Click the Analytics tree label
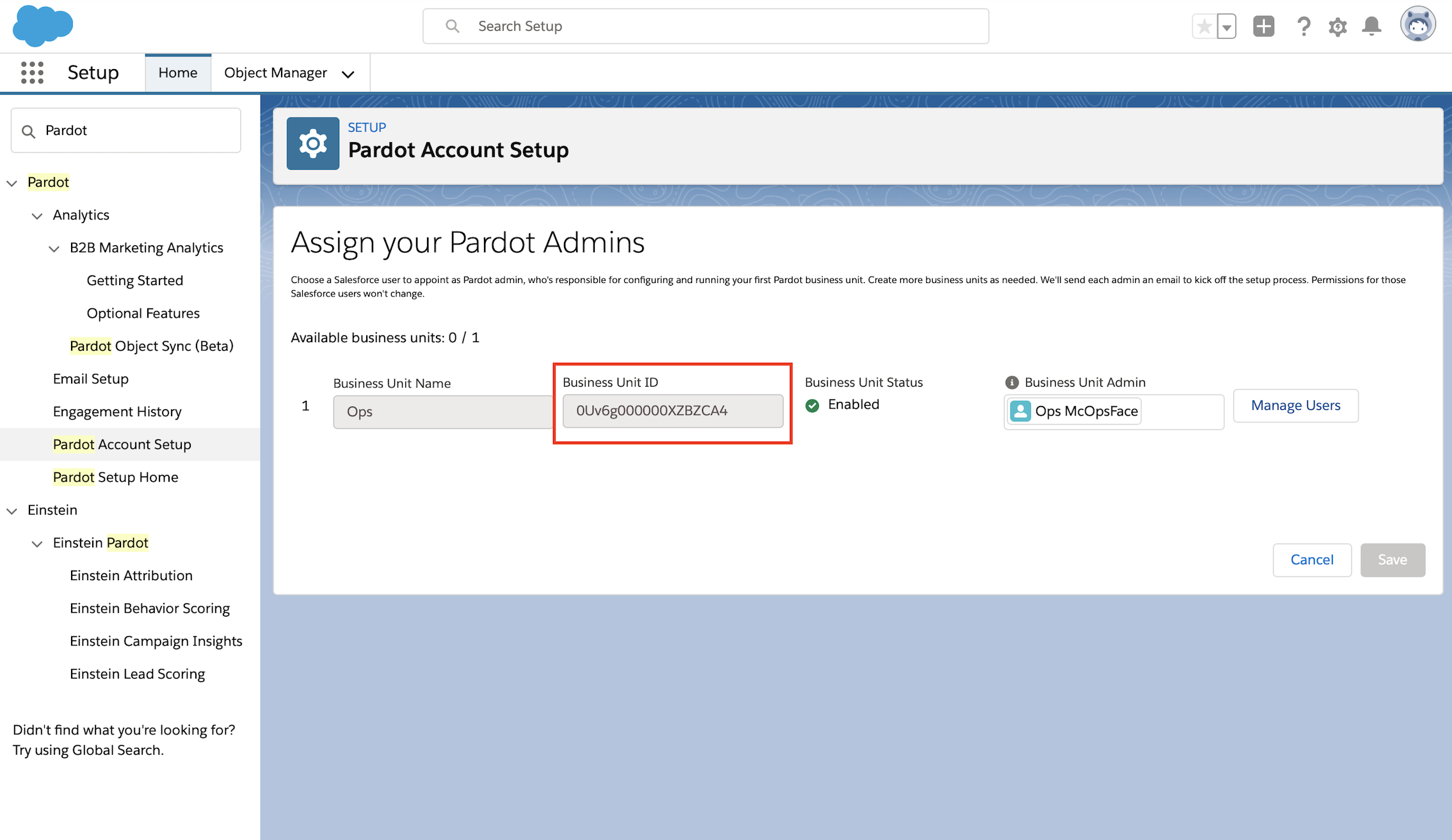 click(x=81, y=214)
